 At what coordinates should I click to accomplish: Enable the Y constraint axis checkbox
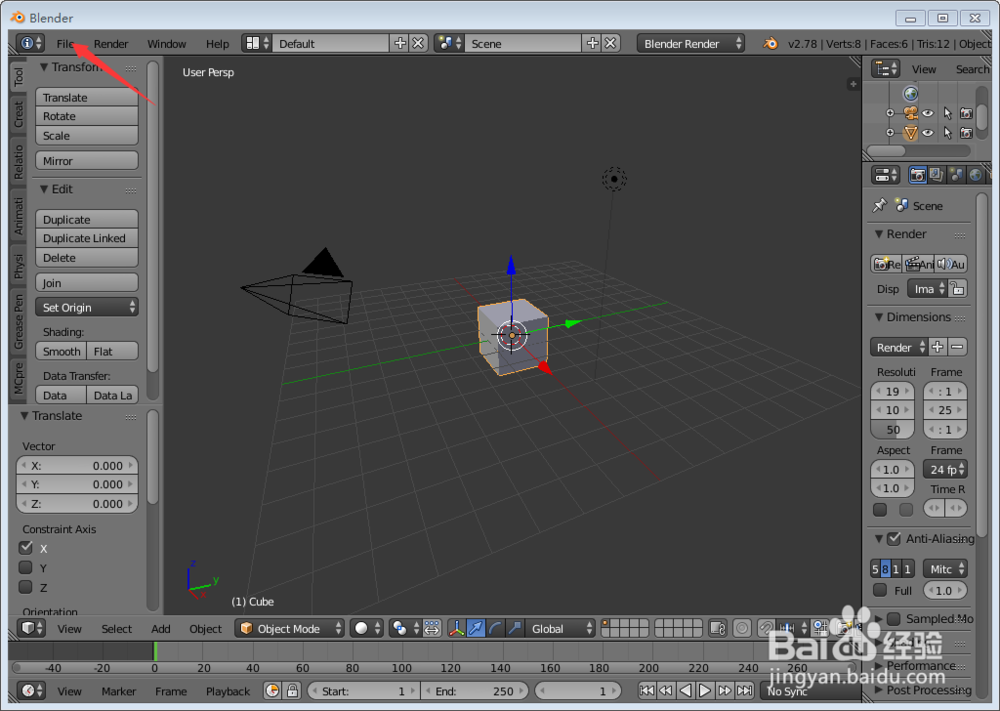click(x=26, y=567)
